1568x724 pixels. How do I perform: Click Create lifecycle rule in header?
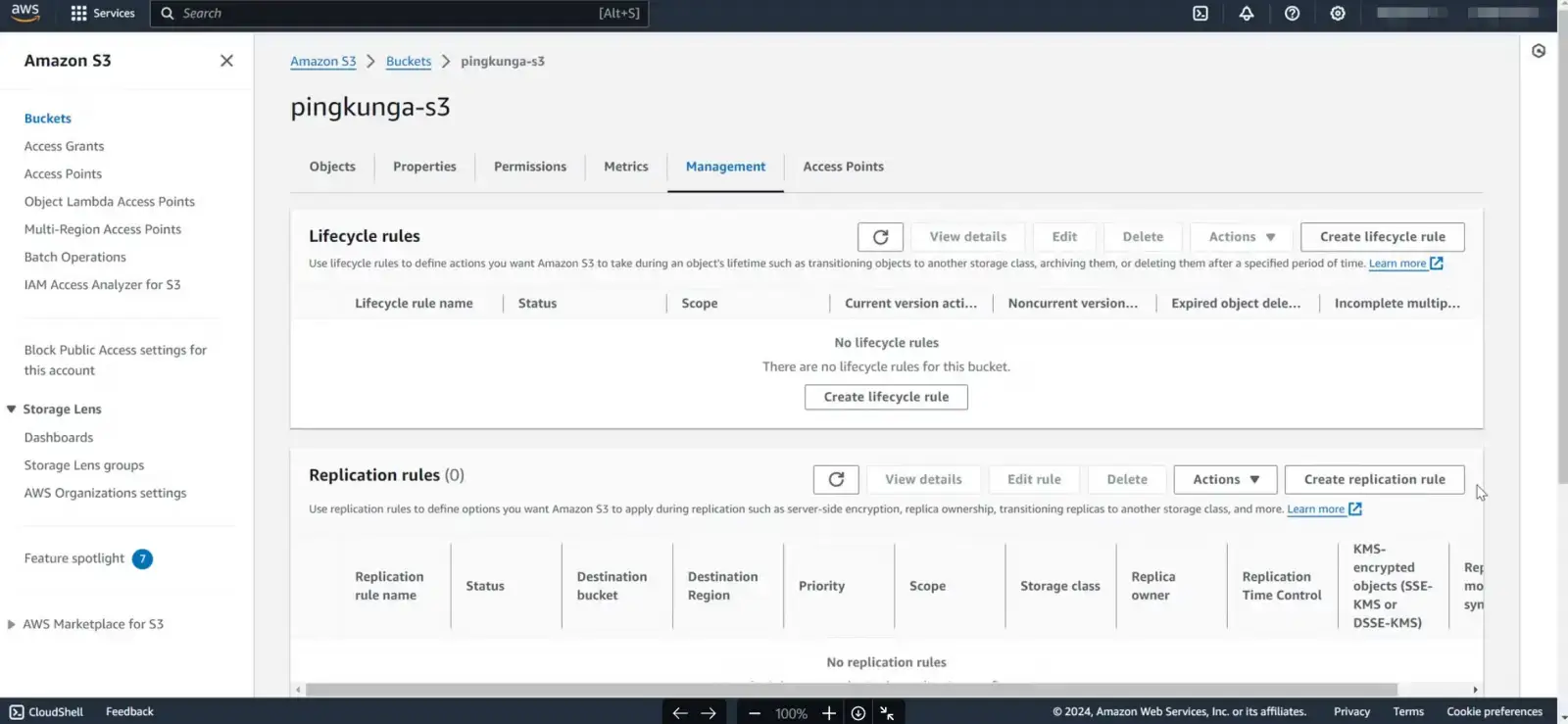click(x=1382, y=237)
